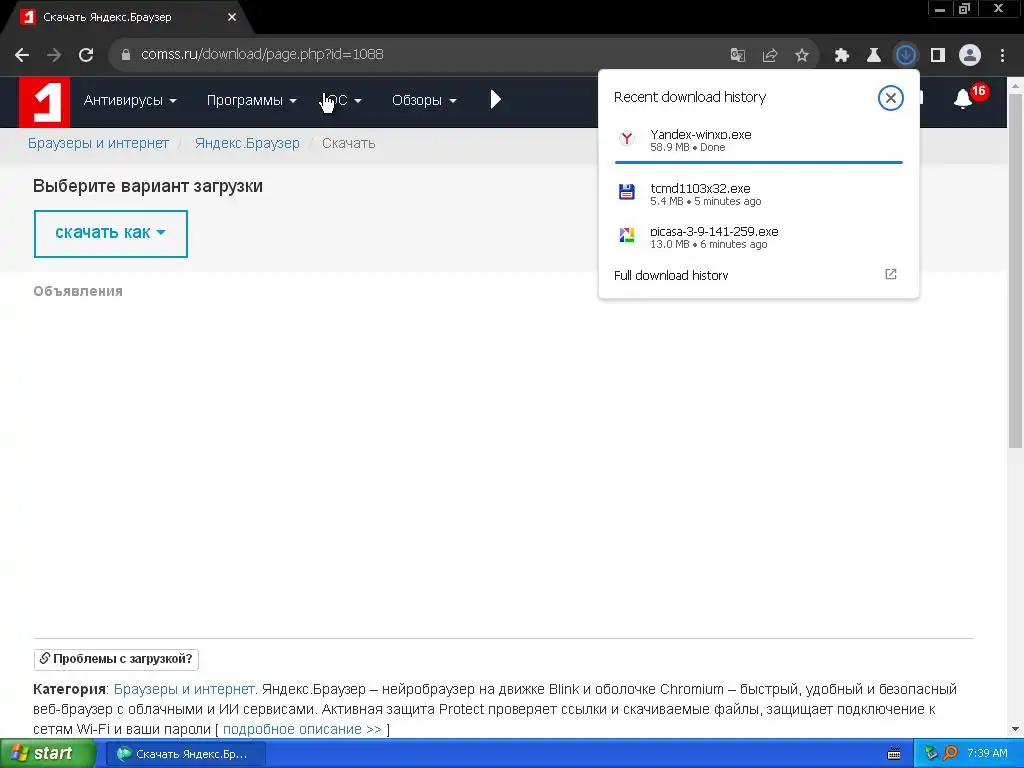This screenshot has height=768, width=1024.
Task: Go to Браузеры и интернет breadcrumb
Action: pyautogui.click(x=98, y=143)
